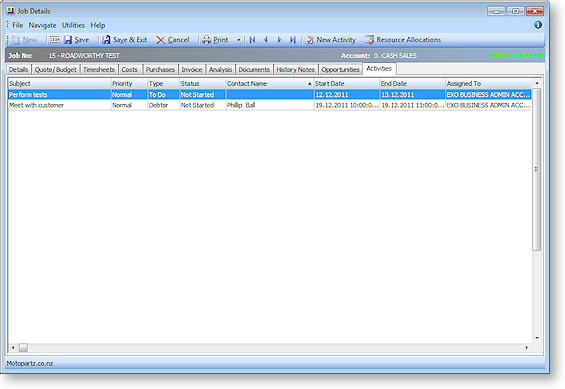Go to the next record arrow
Screen dimensions: 565x389
click(x=279, y=40)
